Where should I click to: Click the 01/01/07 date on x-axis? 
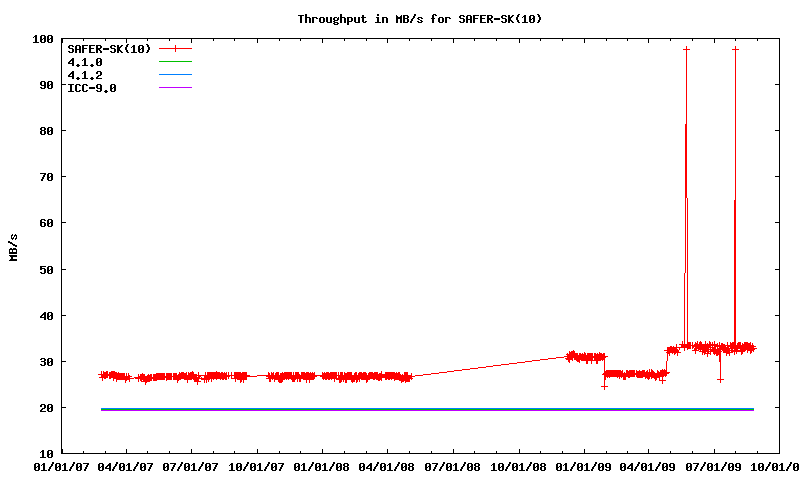pyautogui.click(x=60, y=466)
